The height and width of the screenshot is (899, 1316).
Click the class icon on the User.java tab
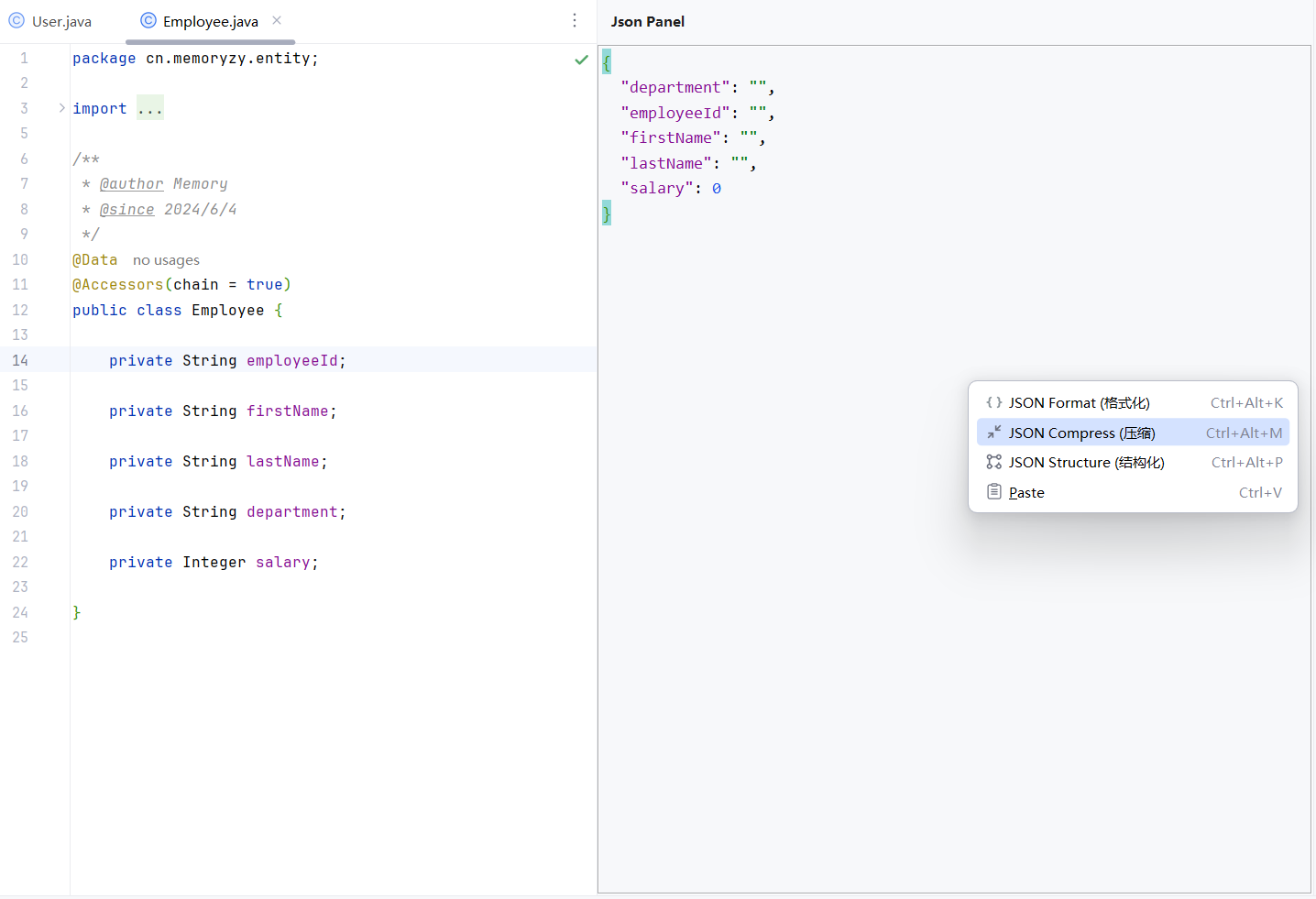click(16, 20)
